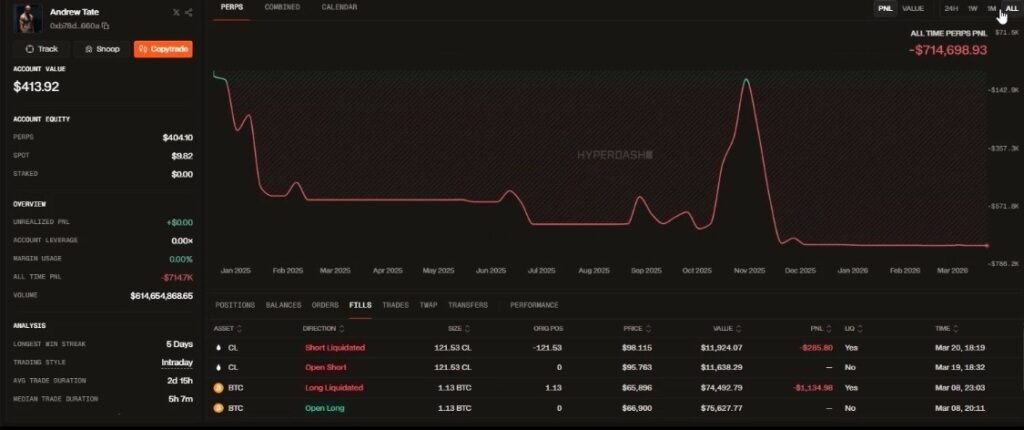Image resolution: width=1024 pixels, height=430 pixels.
Task: Click the Open Long direction text
Action: click(325, 408)
